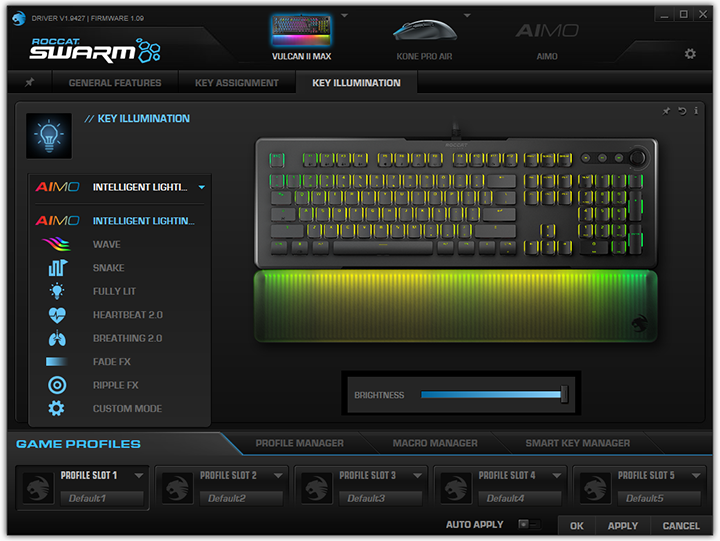Select the Fully Lit bulb icon
720x541 pixels.
click(57, 291)
